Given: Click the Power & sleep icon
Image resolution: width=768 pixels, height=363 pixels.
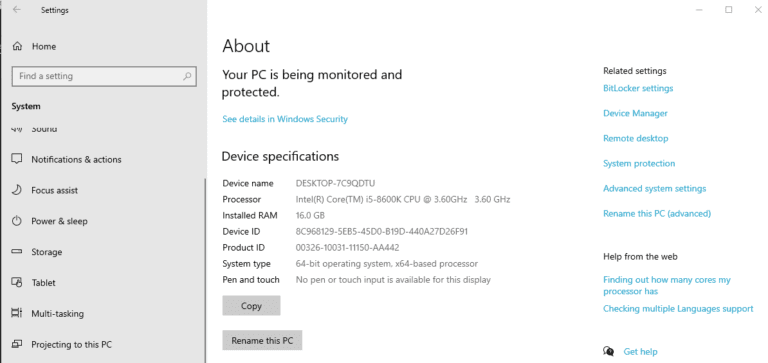Looking at the screenshot, I should [17, 221].
